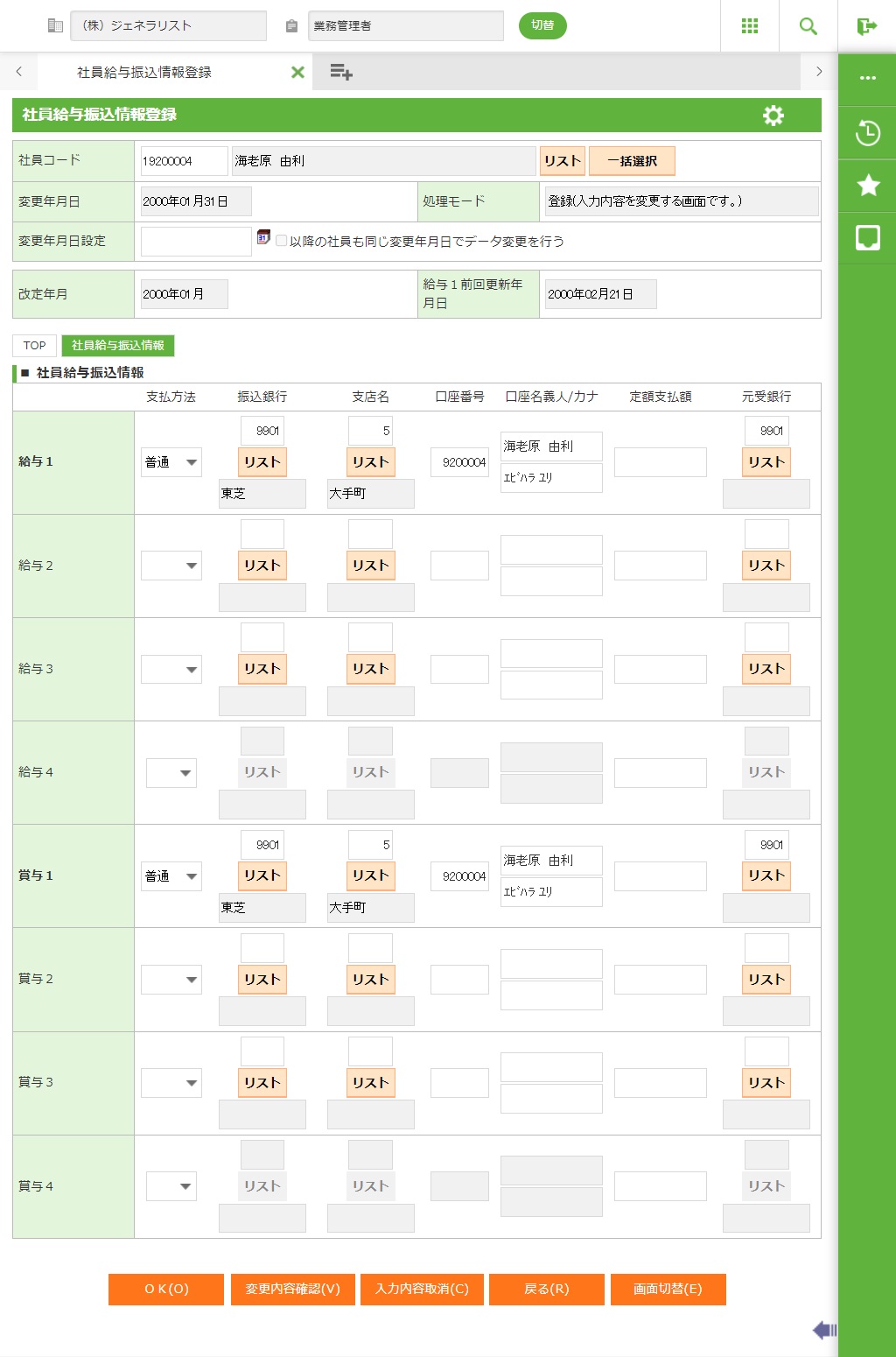Open 賞与3 支払方法 dropdown
Screen dimensions: 896x1357
[x=171, y=1083]
